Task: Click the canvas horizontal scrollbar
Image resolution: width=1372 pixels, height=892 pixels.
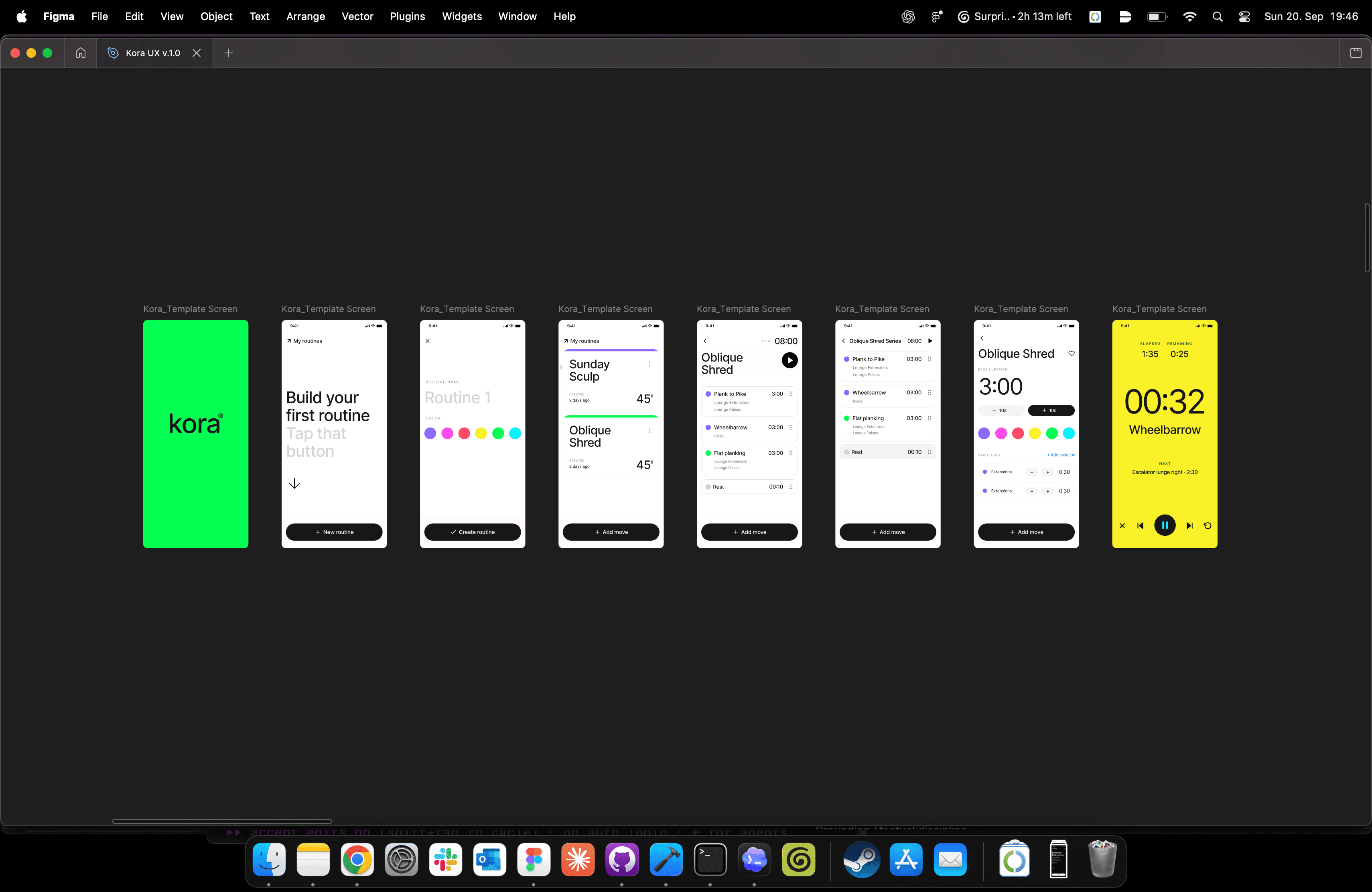Action: point(222,821)
